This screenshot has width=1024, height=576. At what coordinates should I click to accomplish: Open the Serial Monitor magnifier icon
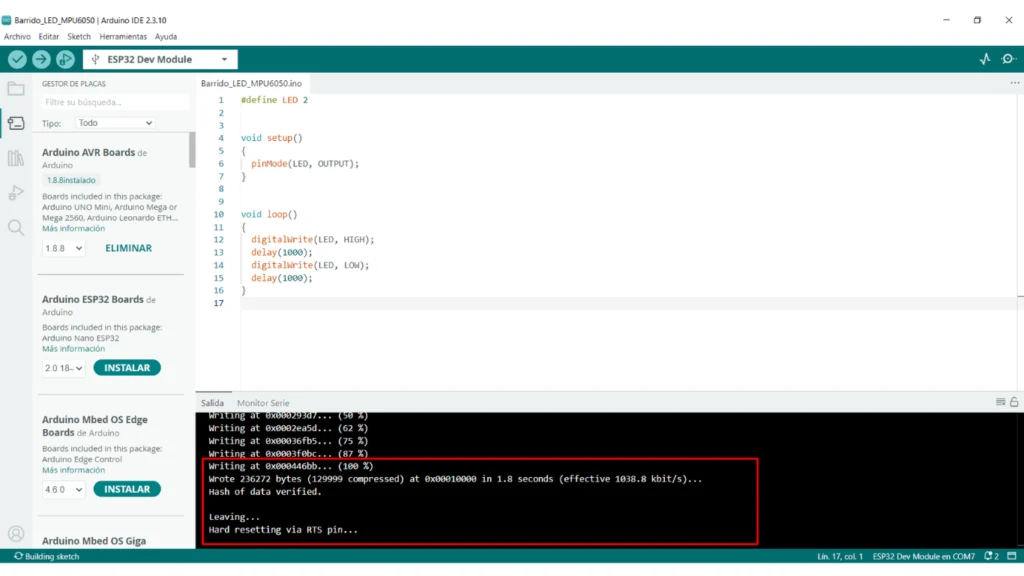(1008, 59)
